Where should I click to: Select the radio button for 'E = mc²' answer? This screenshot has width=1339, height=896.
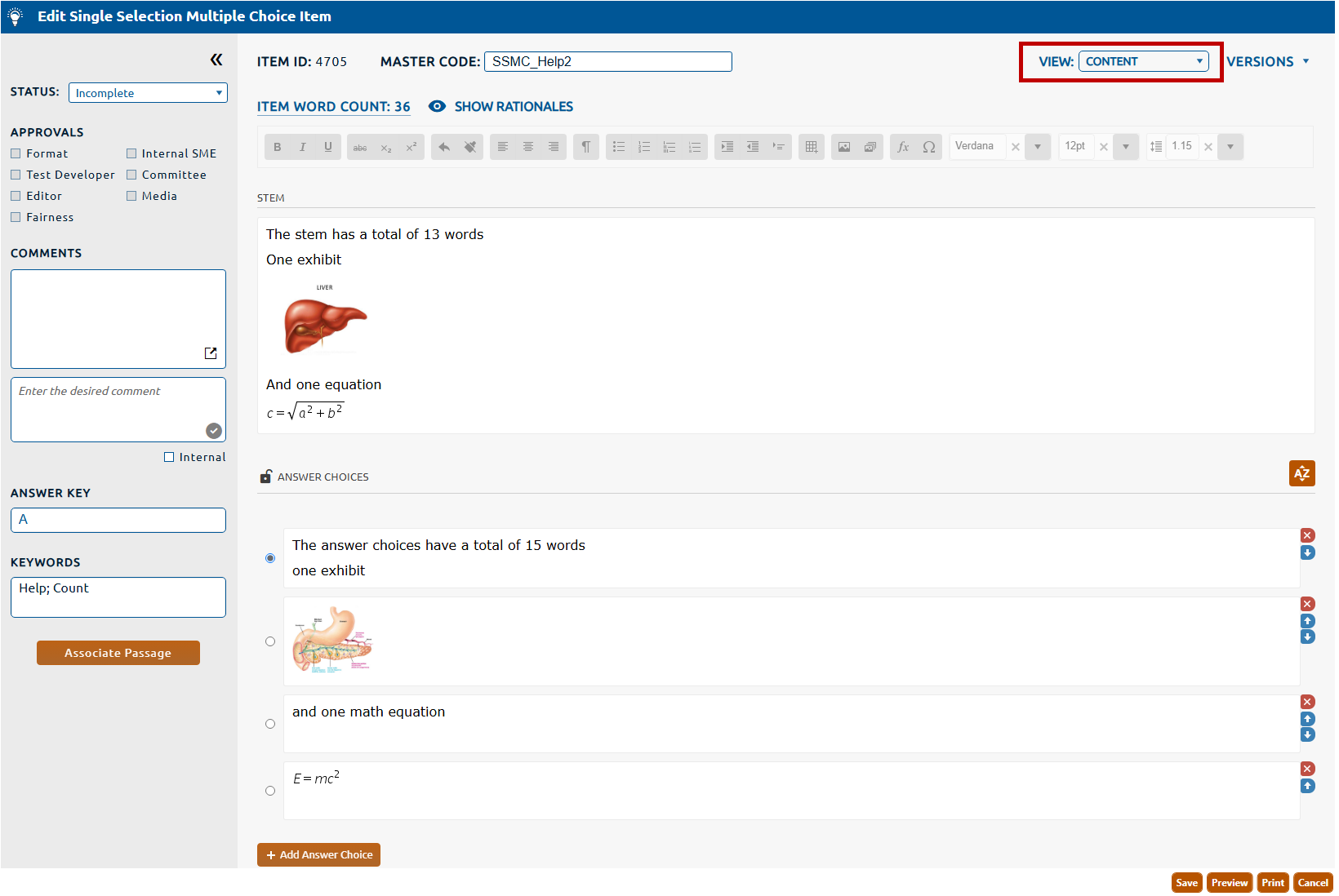(x=270, y=791)
